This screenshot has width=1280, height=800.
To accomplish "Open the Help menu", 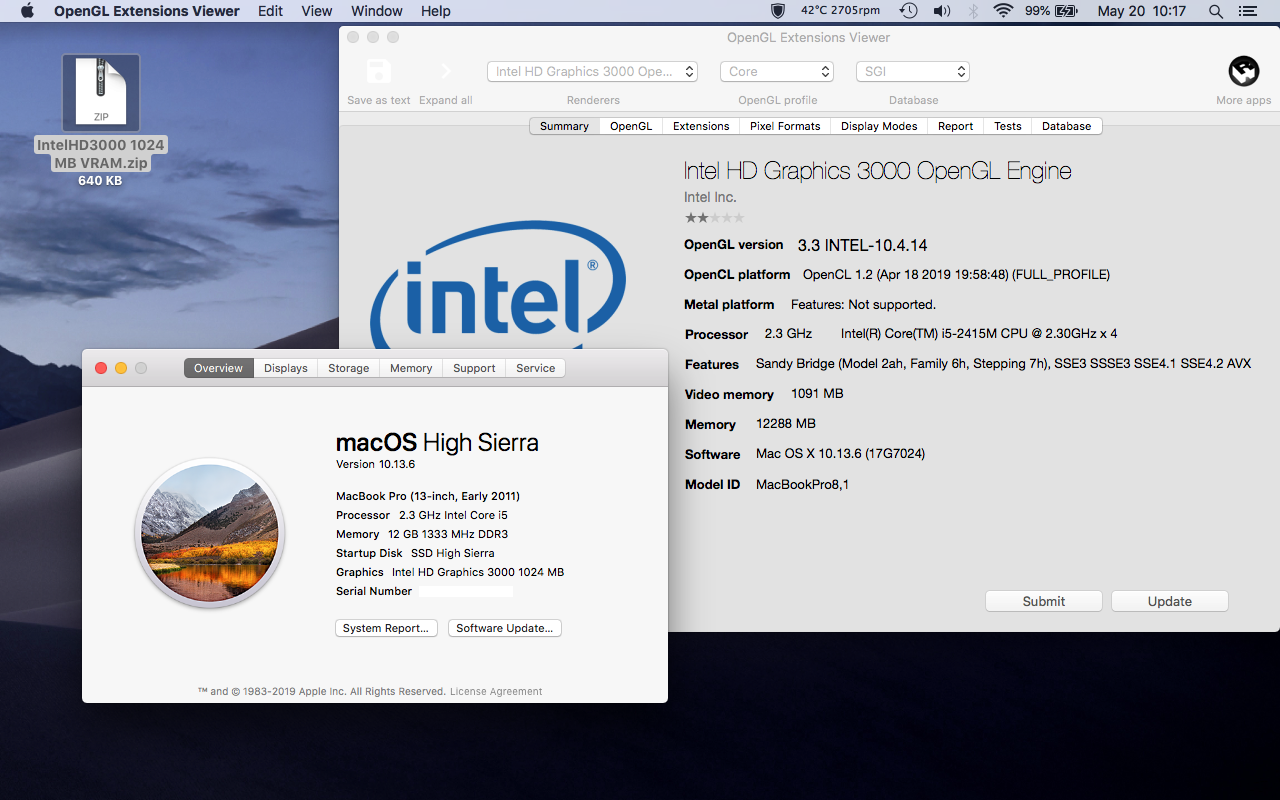I will coord(436,11).
